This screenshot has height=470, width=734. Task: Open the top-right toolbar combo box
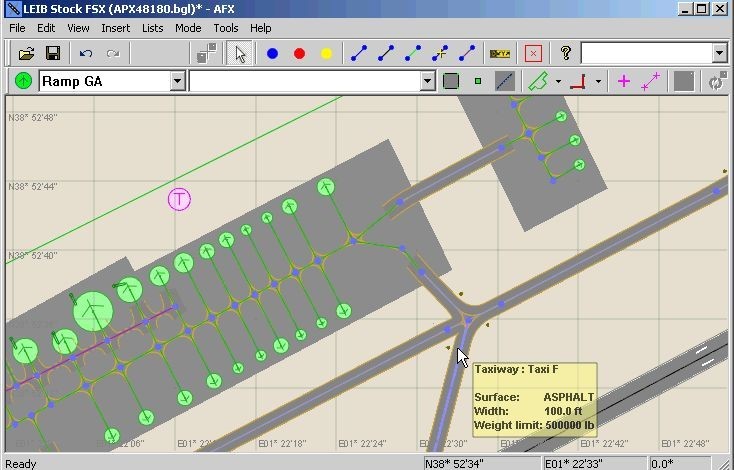[719, 53]
